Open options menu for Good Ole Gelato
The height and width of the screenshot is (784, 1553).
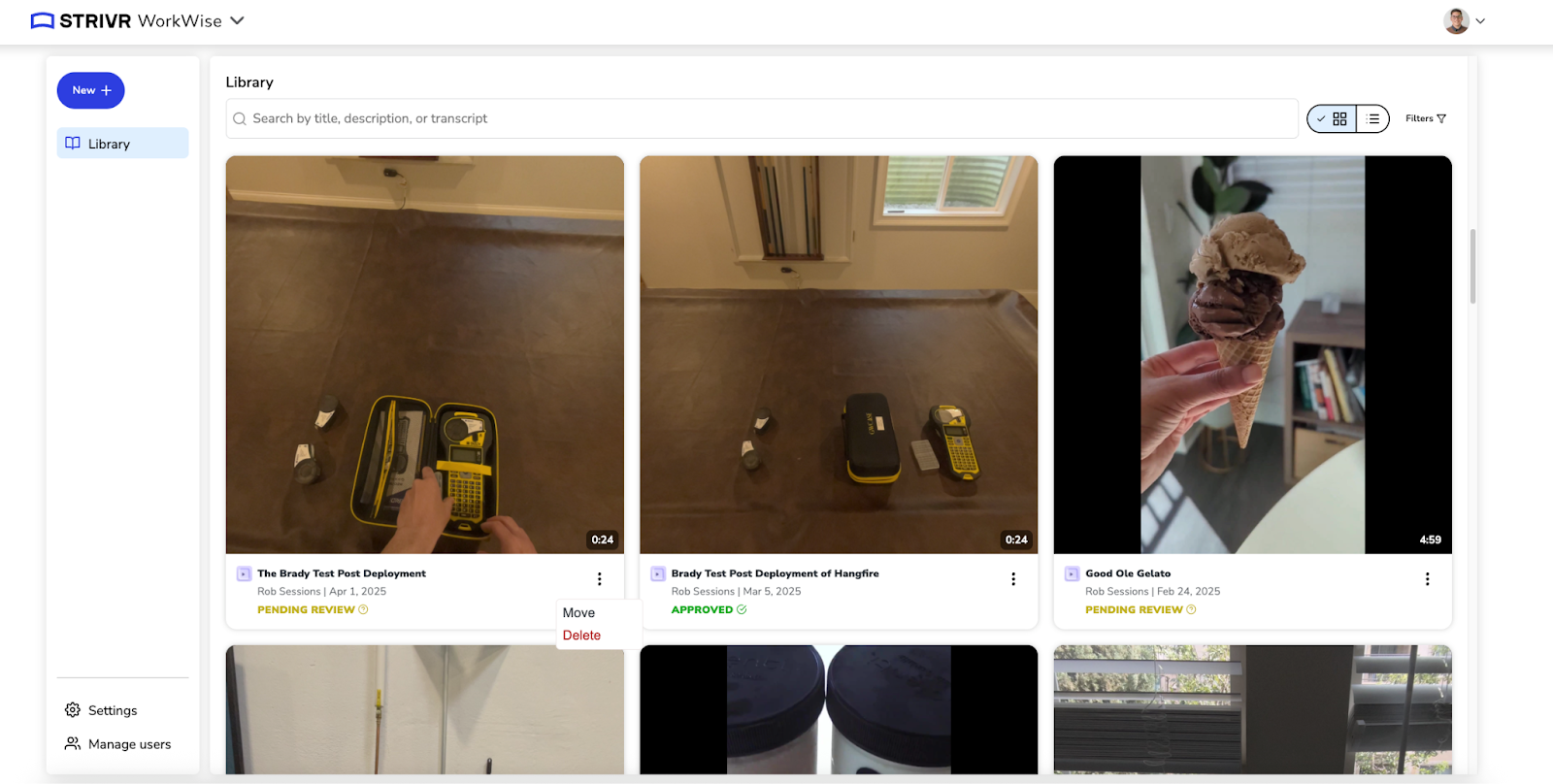(x=1427, y=579)
